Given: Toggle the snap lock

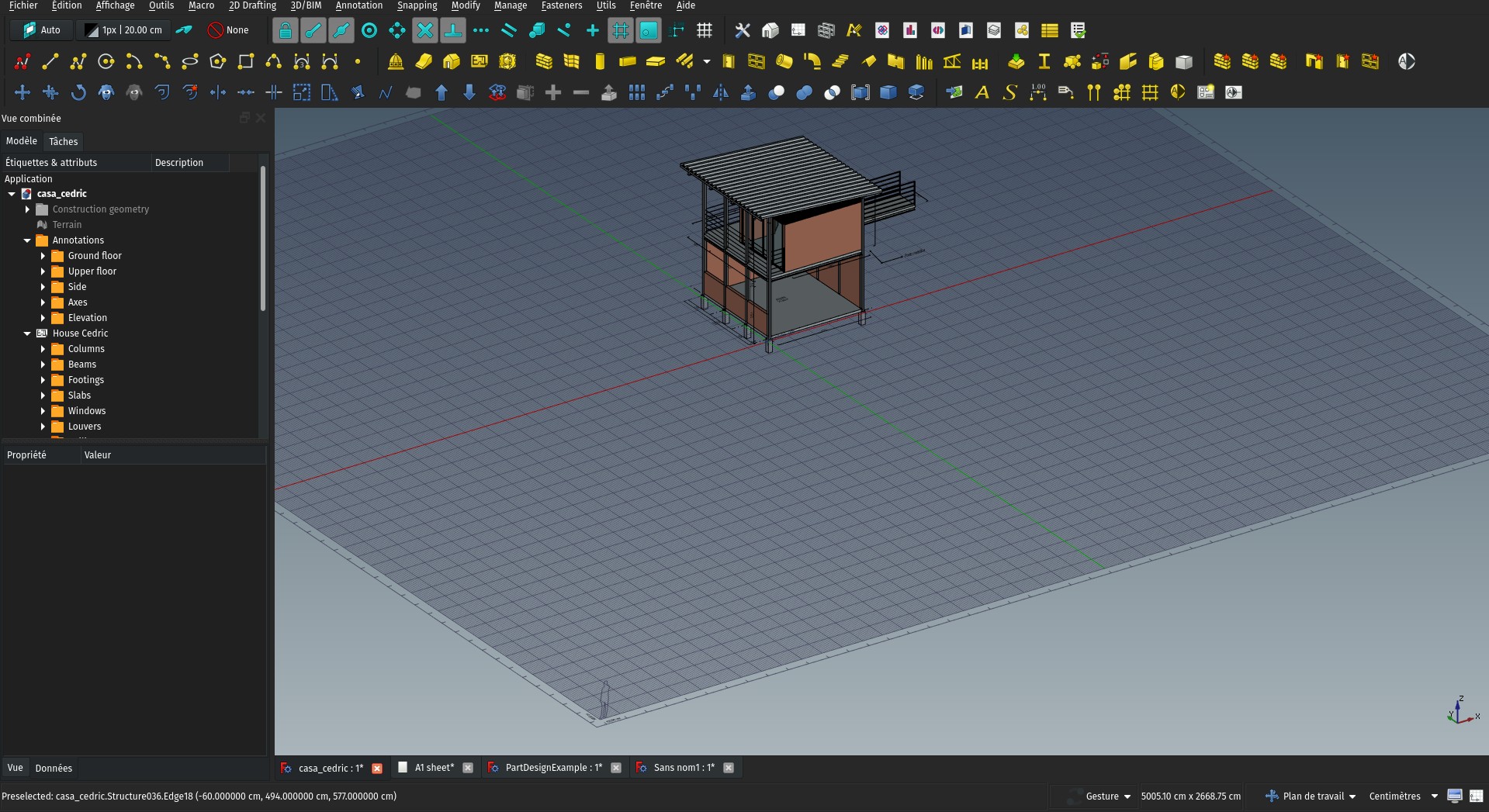Looking at the screenshot, I should point(286,30).
